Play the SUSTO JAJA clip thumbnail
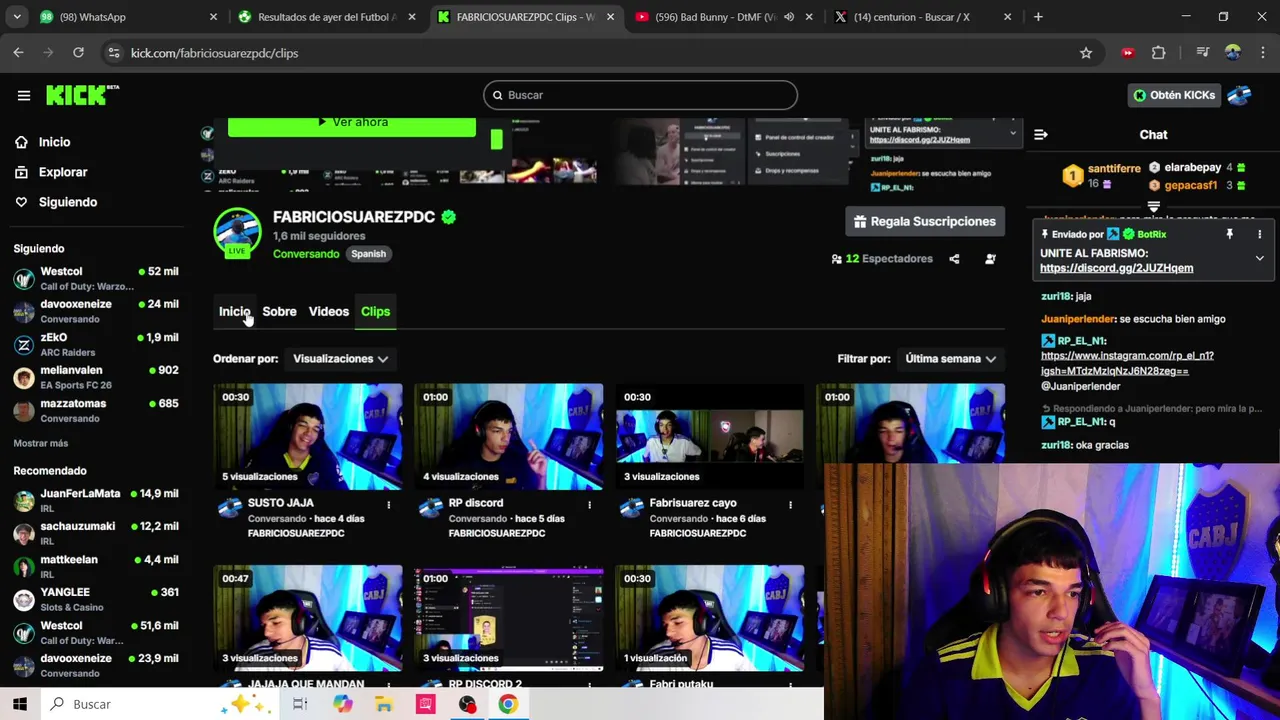Image resolution: width=1280 pixels, height=720 pixels. point(308,437)
